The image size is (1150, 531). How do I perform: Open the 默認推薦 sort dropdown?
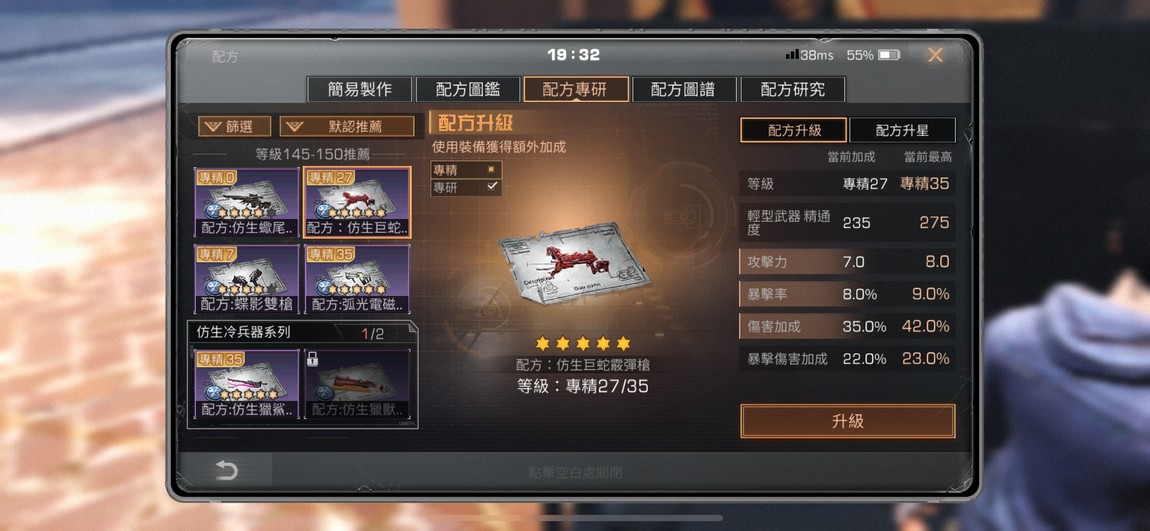[347, 126]
